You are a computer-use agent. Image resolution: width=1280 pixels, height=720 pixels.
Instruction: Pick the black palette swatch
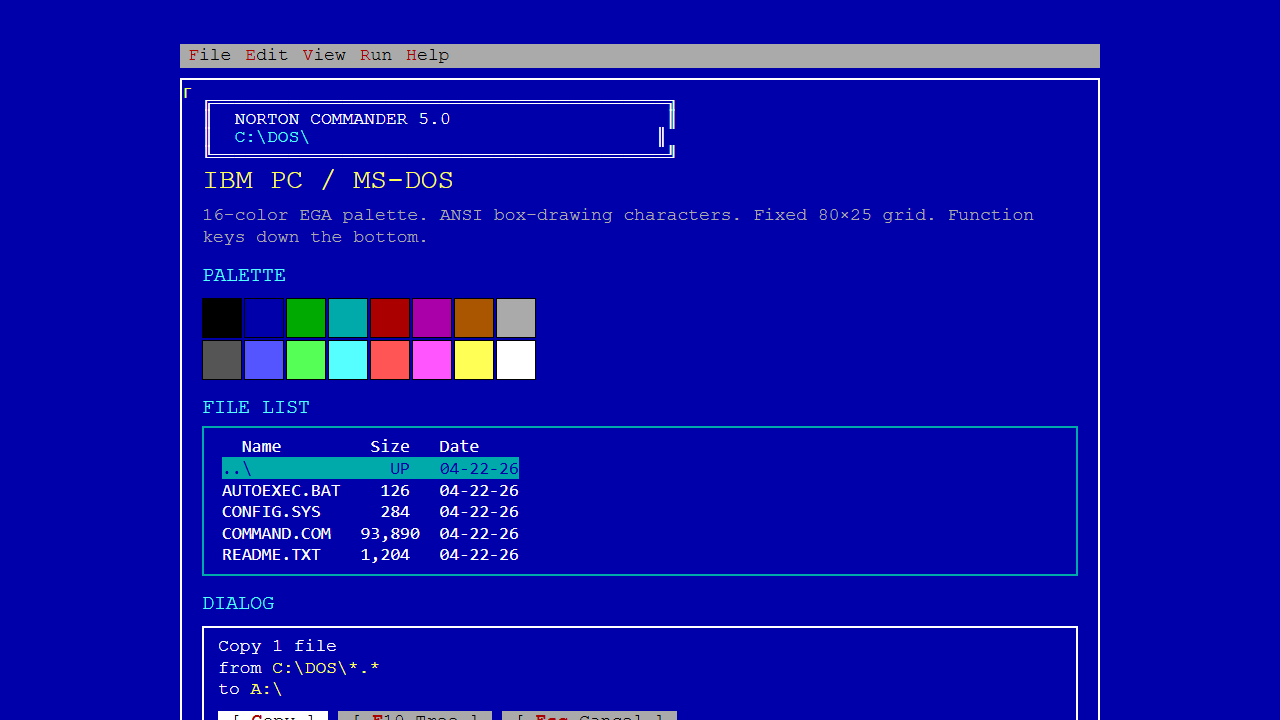click(222, 318)
